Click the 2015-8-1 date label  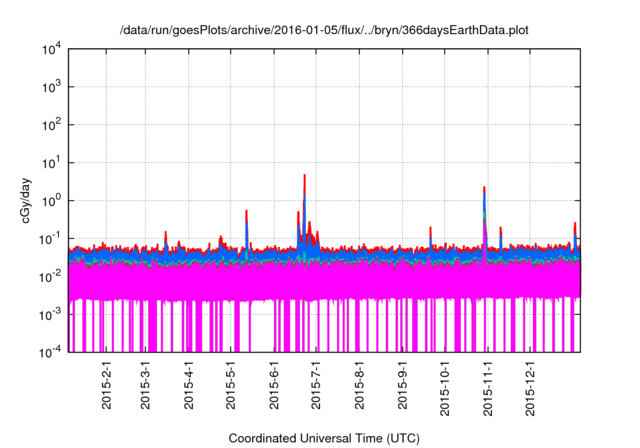[359, 385]
